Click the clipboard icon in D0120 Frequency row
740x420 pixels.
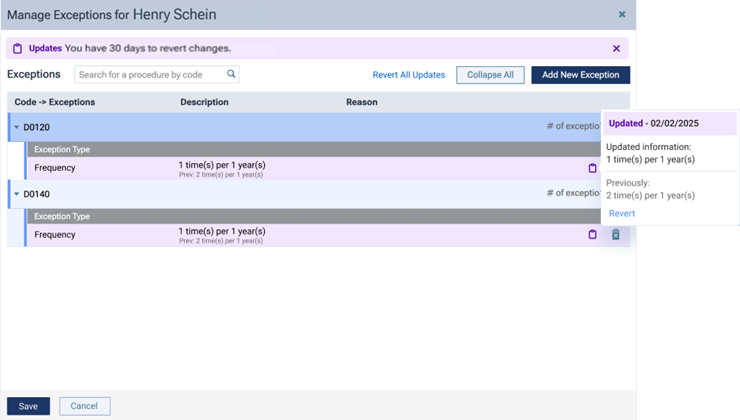[592, 168]
